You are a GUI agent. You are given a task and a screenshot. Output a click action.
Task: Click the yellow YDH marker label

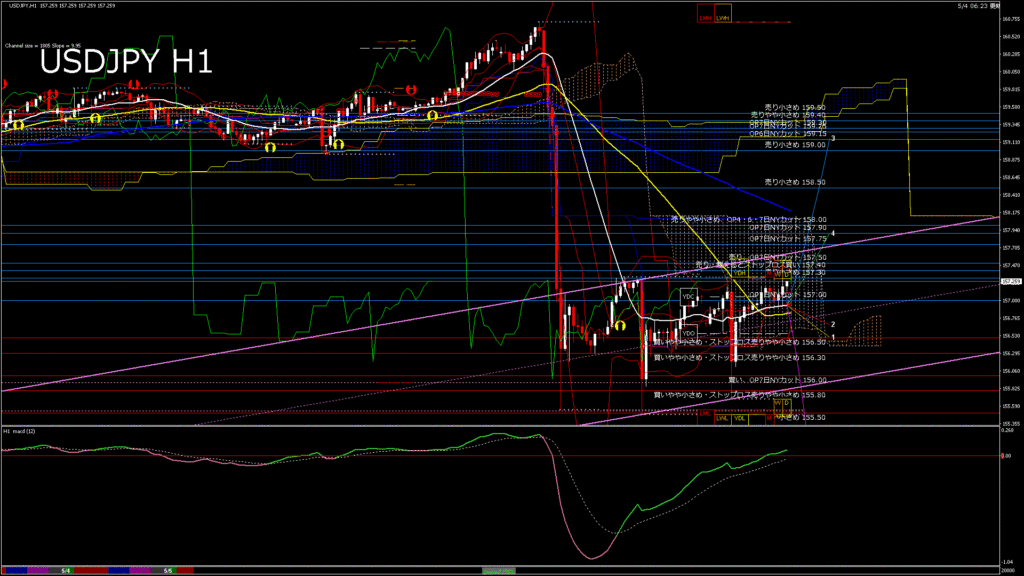(739, 273)
